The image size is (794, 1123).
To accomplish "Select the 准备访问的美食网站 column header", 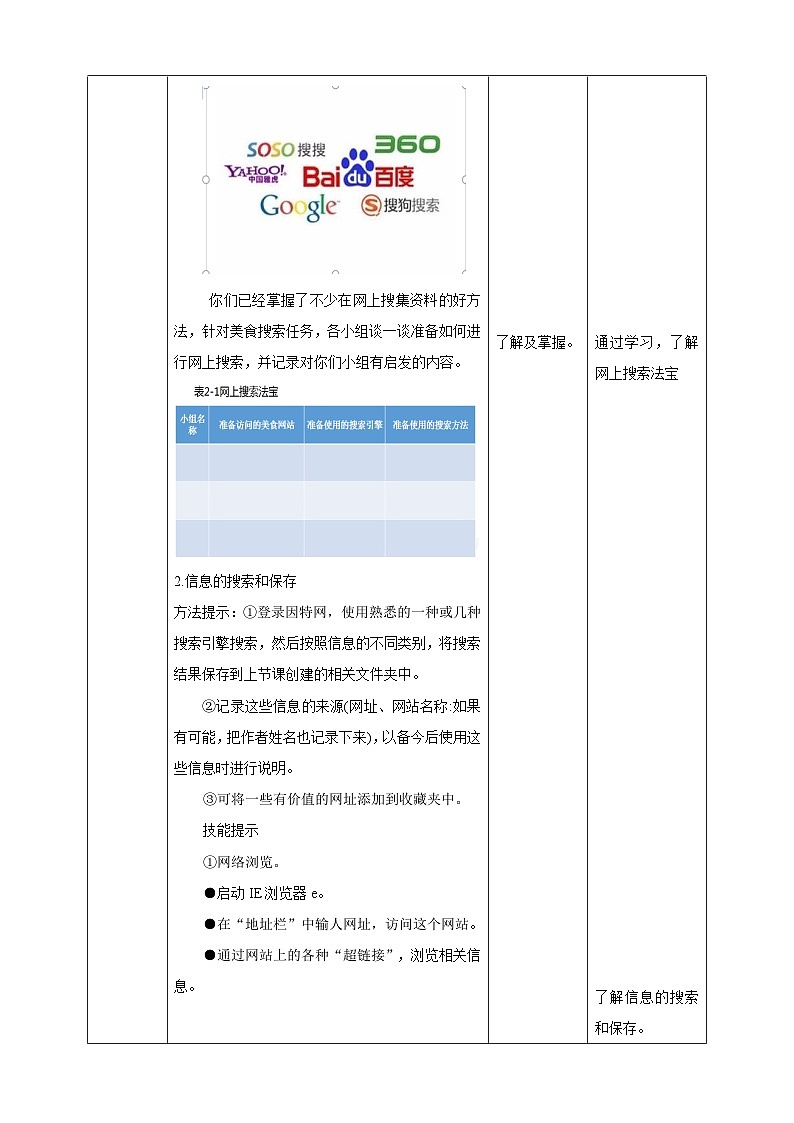I will point(256,424).
